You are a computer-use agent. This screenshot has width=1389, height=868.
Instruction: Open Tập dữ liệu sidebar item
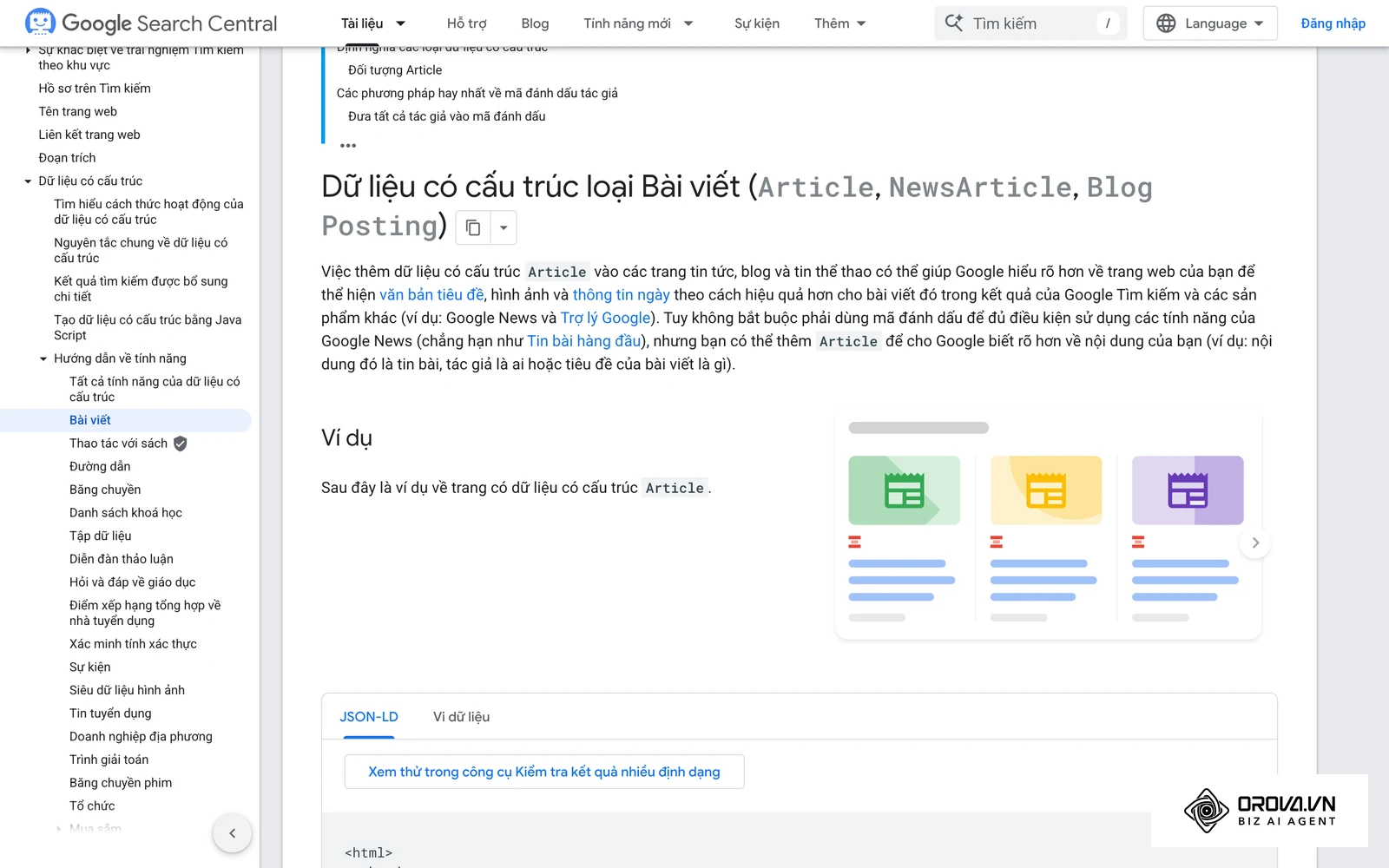tap(101, 536)
